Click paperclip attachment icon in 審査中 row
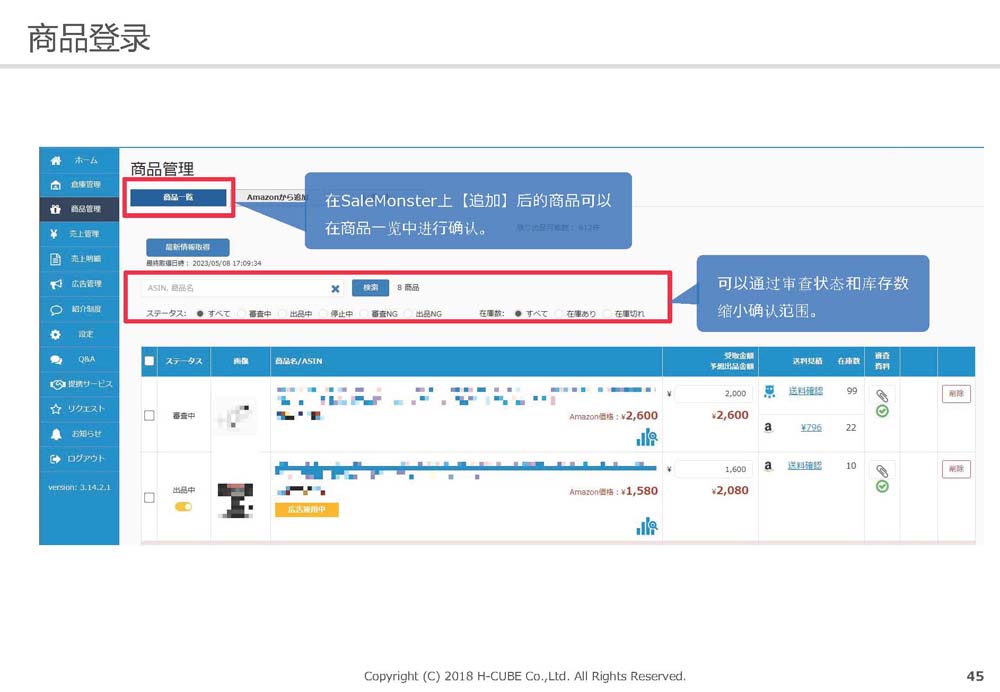 coord(882,395)
